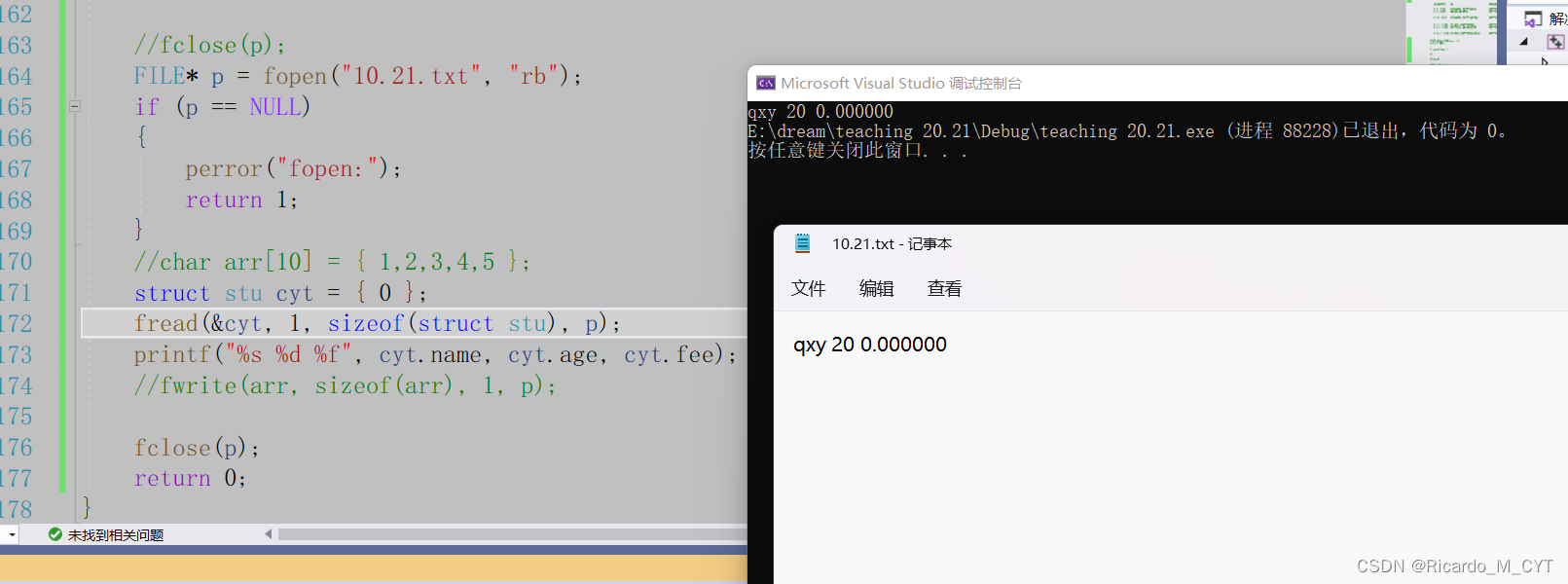Click the printf statement on line 173
The height and width of the screenshot is (584, 1568).
[x=435, y=354]
